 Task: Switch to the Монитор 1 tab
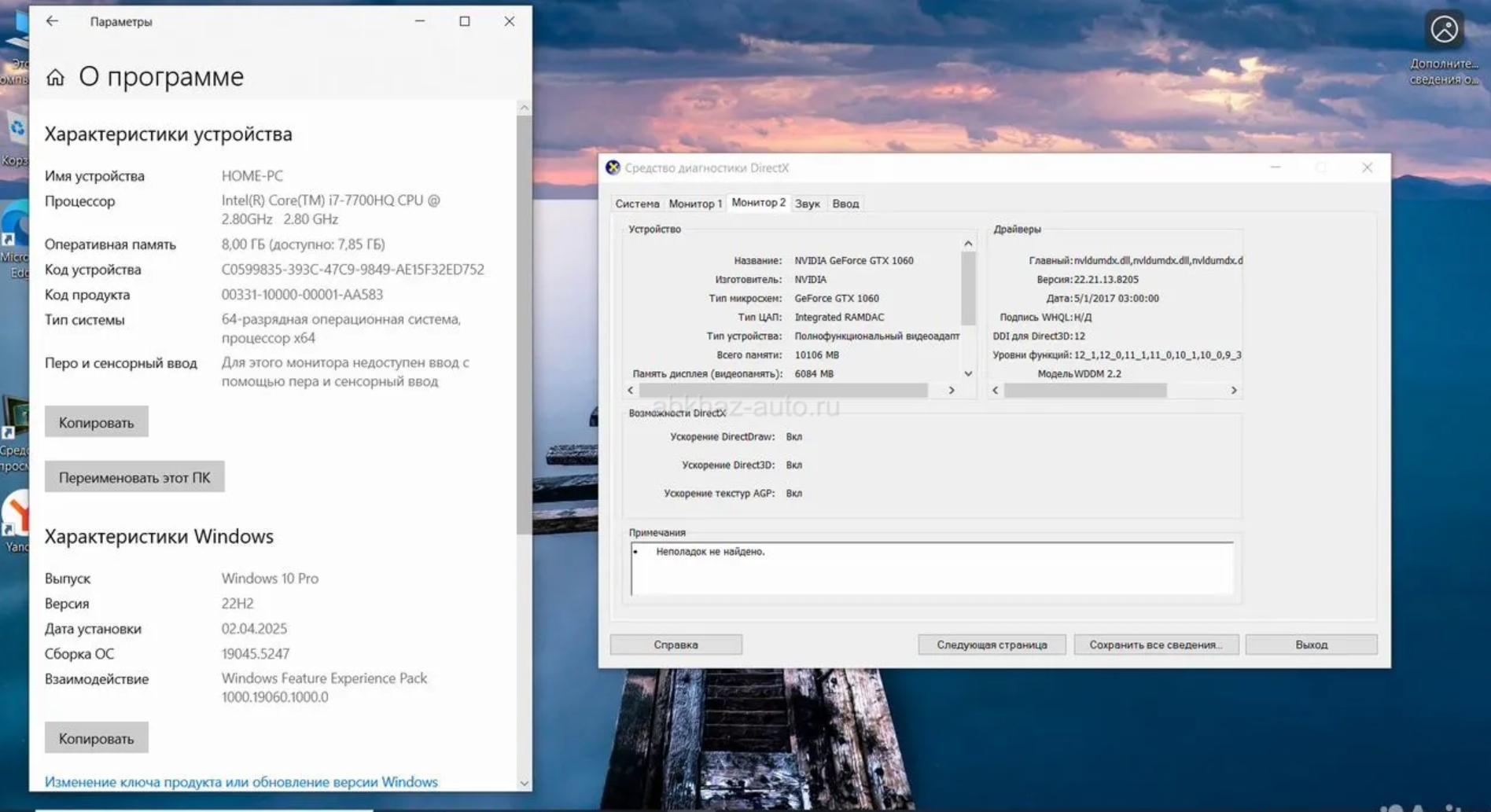694,204
